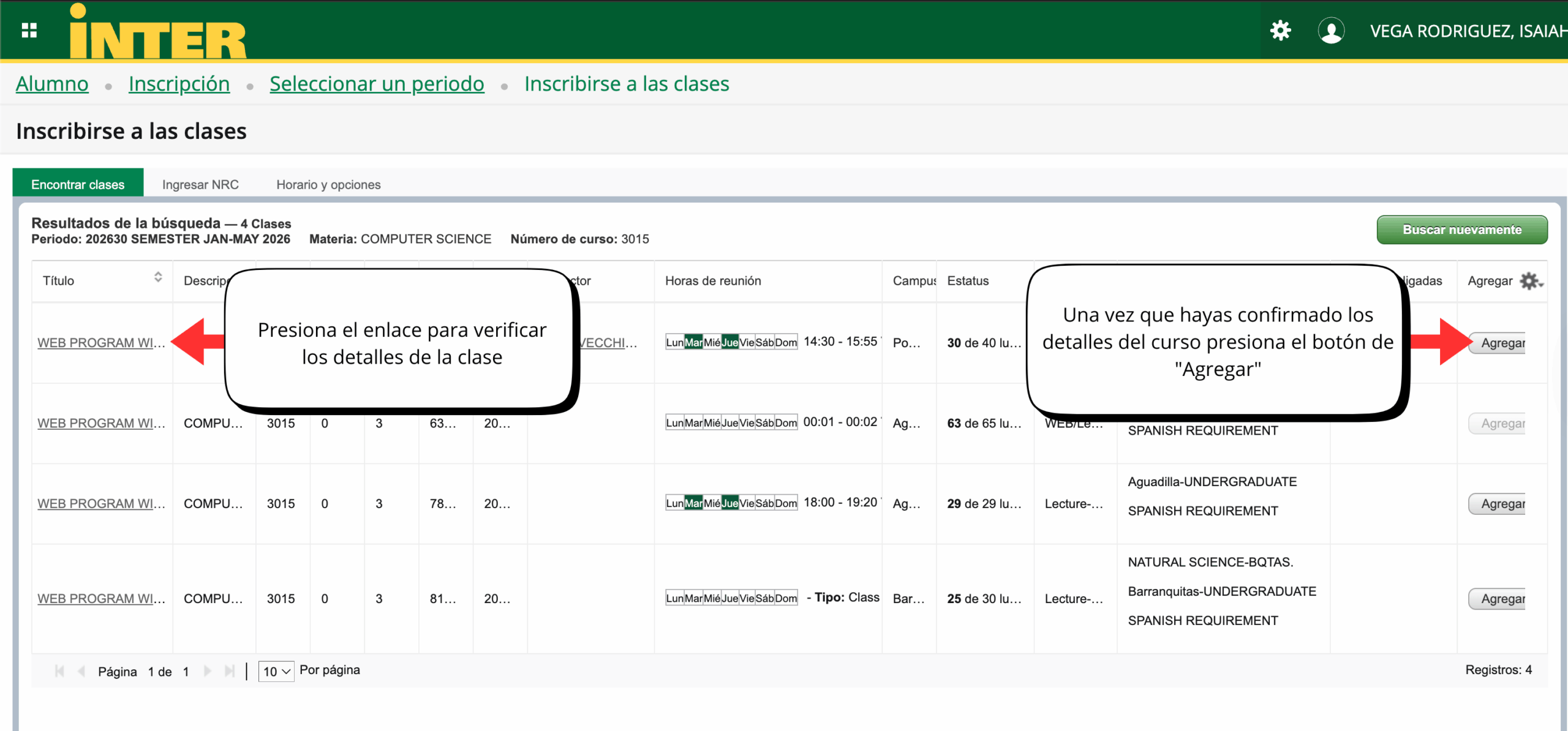Go to first page icon
The height and width of the screenshot is (731, 1568).
pos(59,671)
